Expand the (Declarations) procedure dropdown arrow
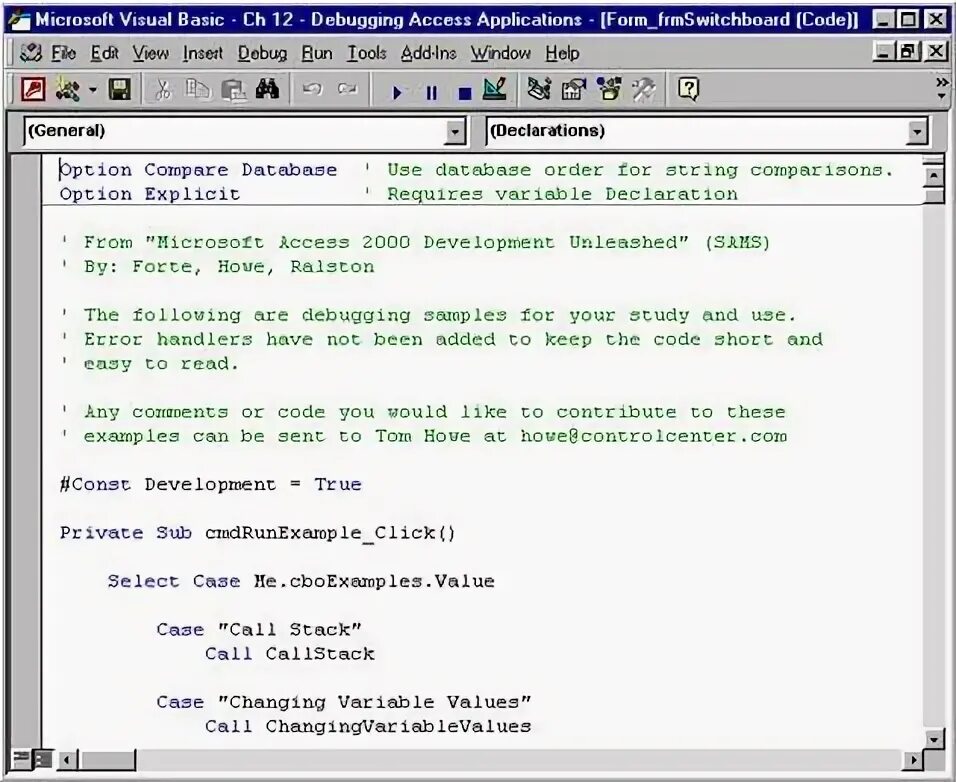Screen dimensions: 956x782 point(917,132)
